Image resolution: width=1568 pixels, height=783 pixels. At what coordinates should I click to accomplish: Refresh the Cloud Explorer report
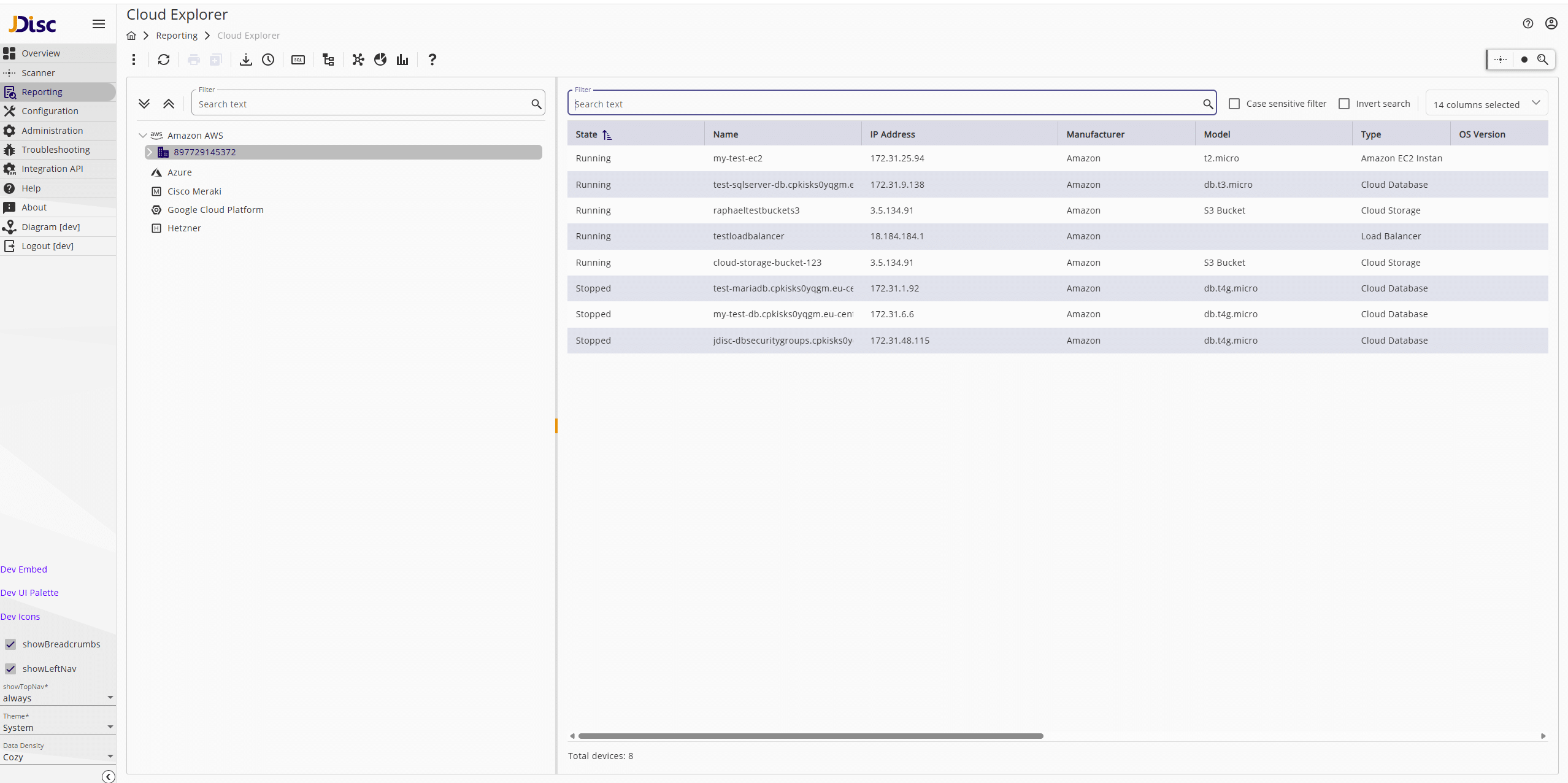164,60
